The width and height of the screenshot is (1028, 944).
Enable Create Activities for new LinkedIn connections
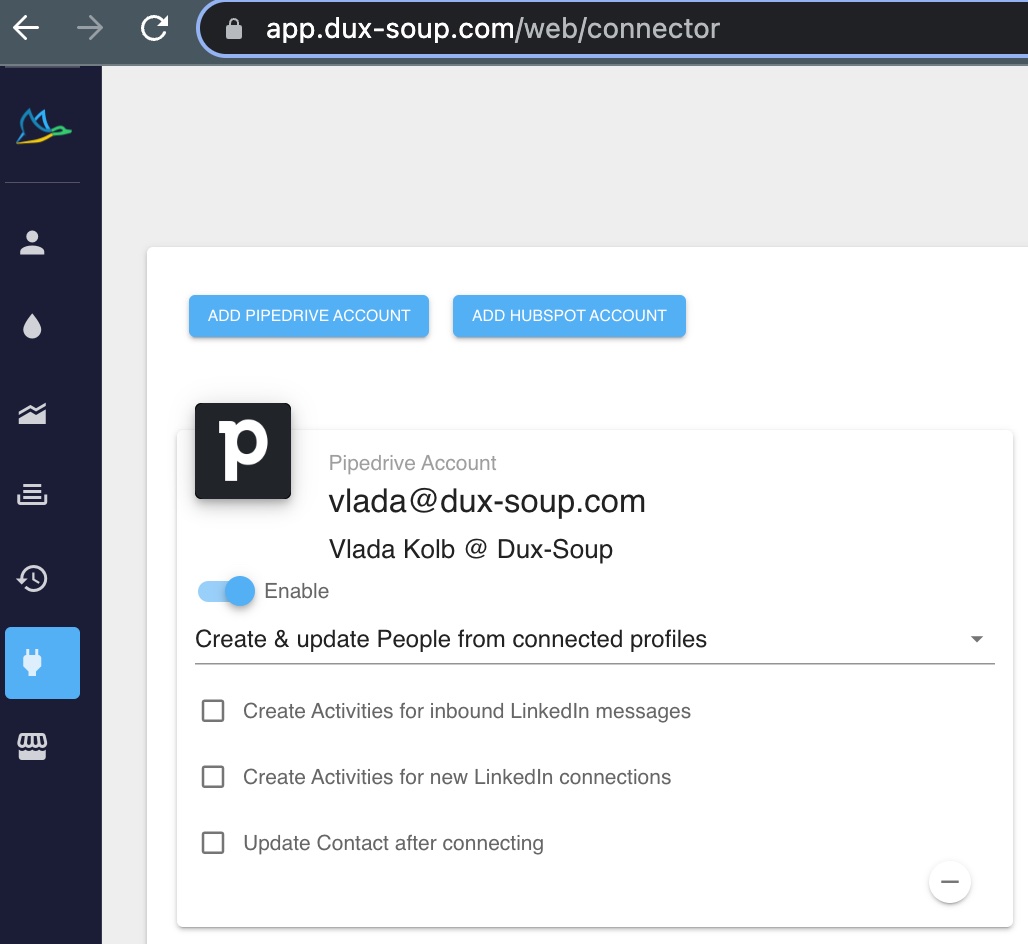[x=212, y=776]
